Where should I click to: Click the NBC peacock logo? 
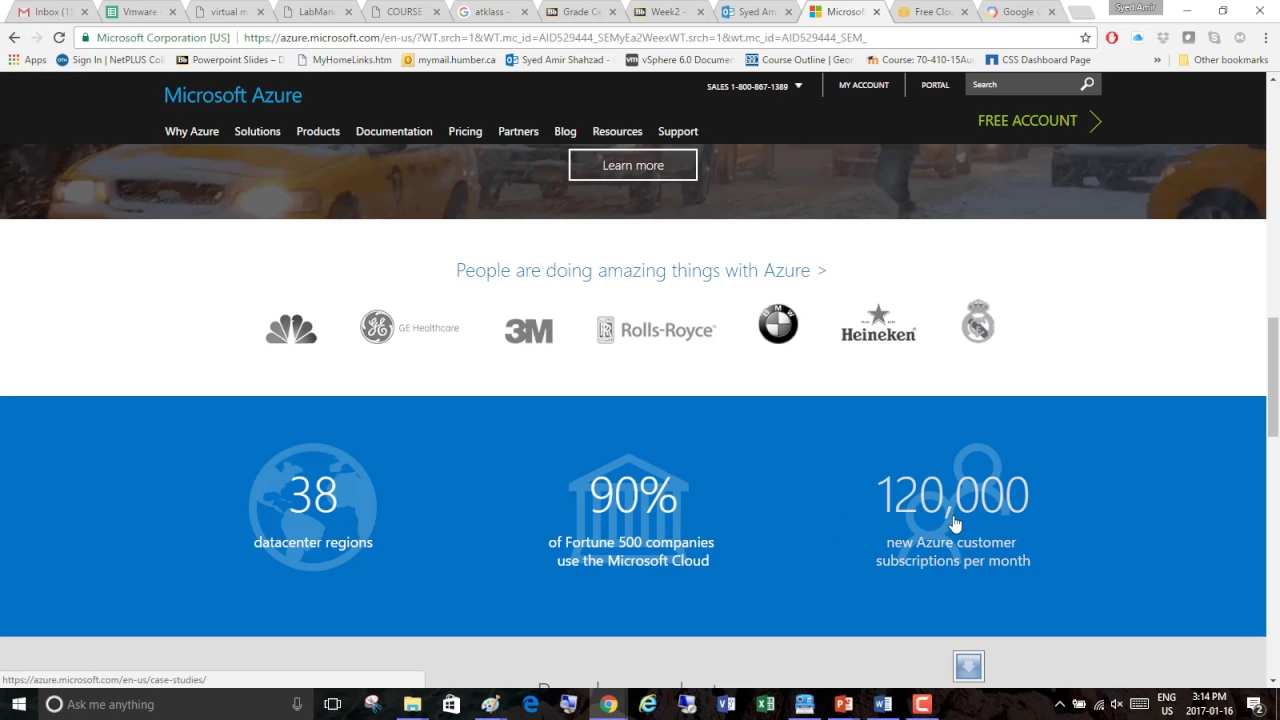click(x=291, y=329)
